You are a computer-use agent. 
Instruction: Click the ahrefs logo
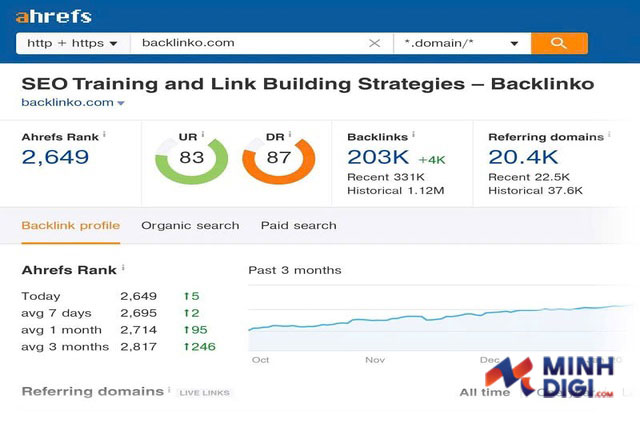53,17
